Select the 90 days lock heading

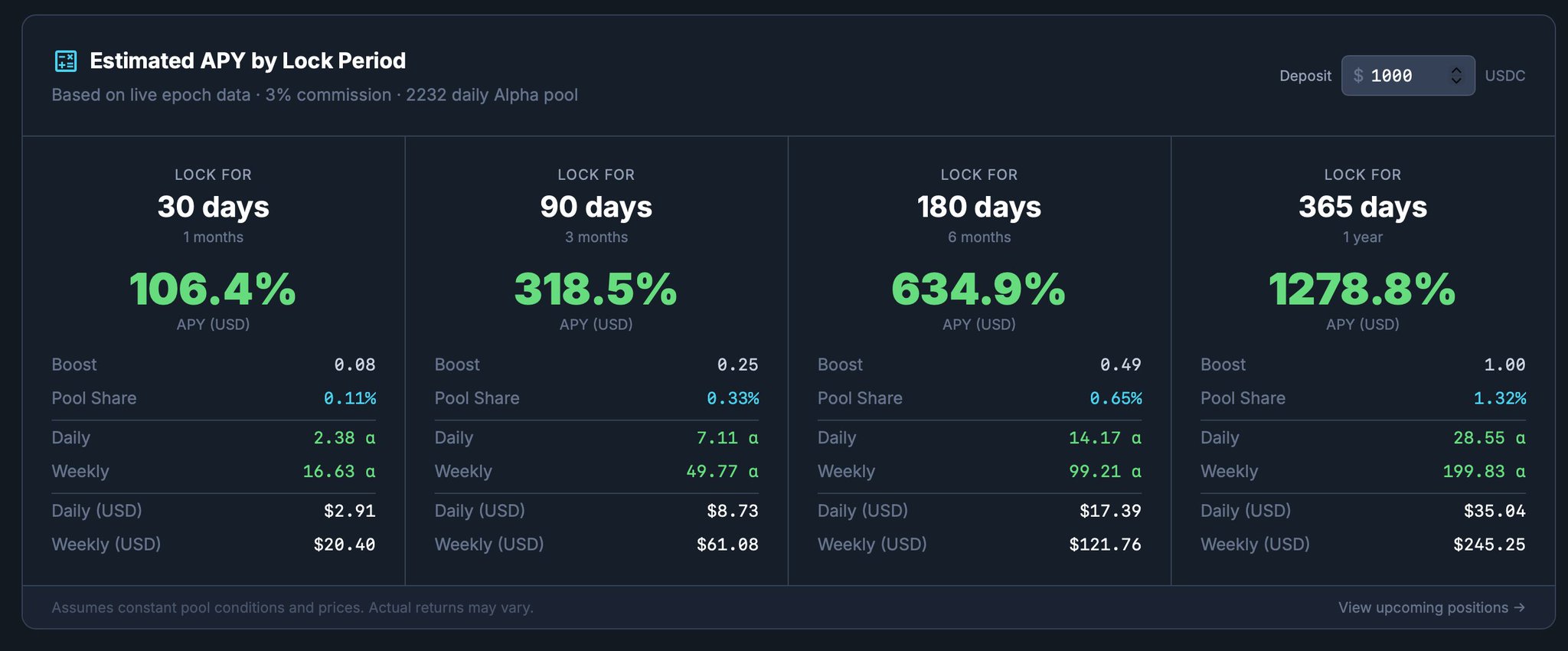(596, 207)
